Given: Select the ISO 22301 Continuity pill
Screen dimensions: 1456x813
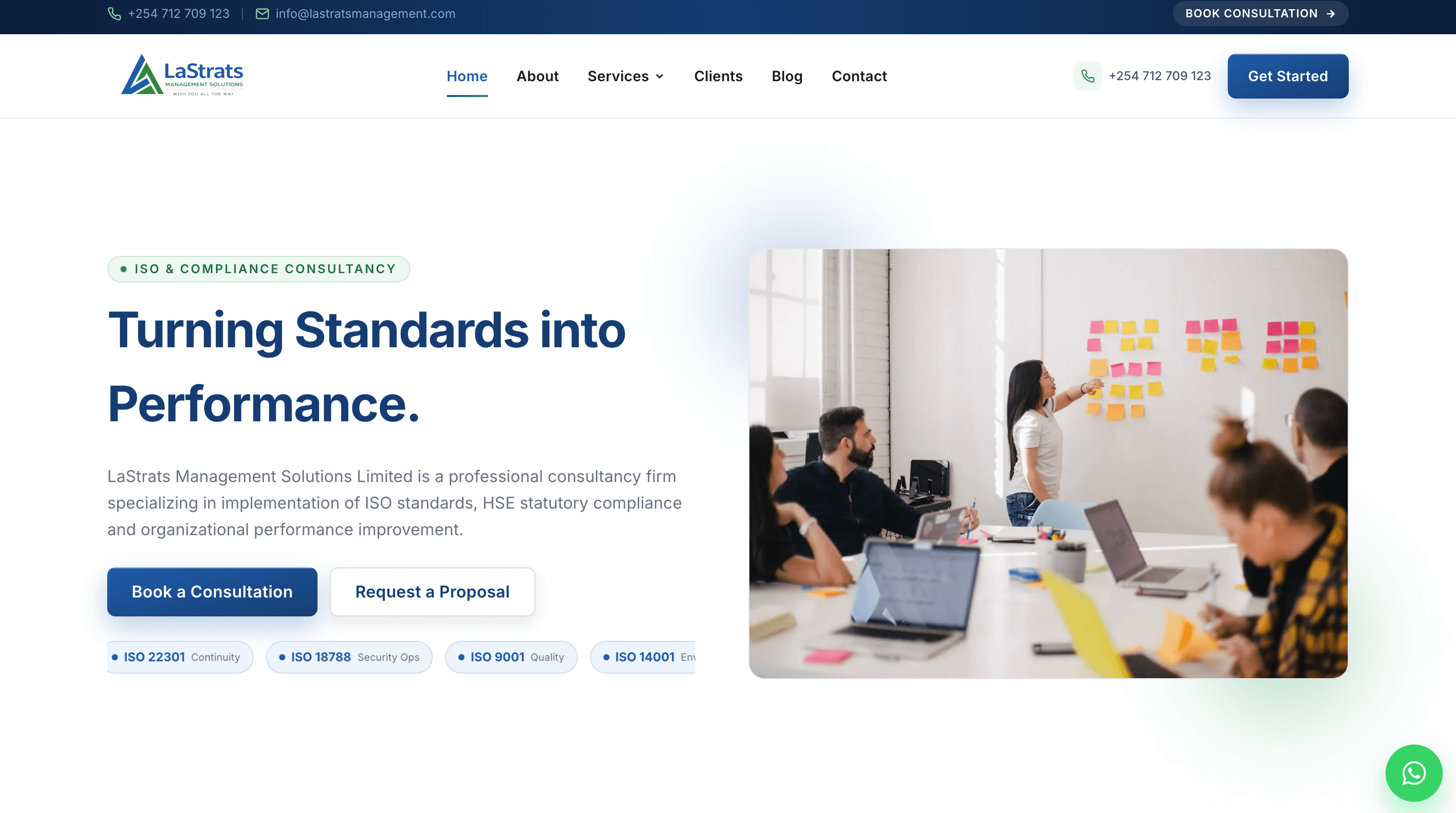Looking at the screenshot, I should (180, 657).
